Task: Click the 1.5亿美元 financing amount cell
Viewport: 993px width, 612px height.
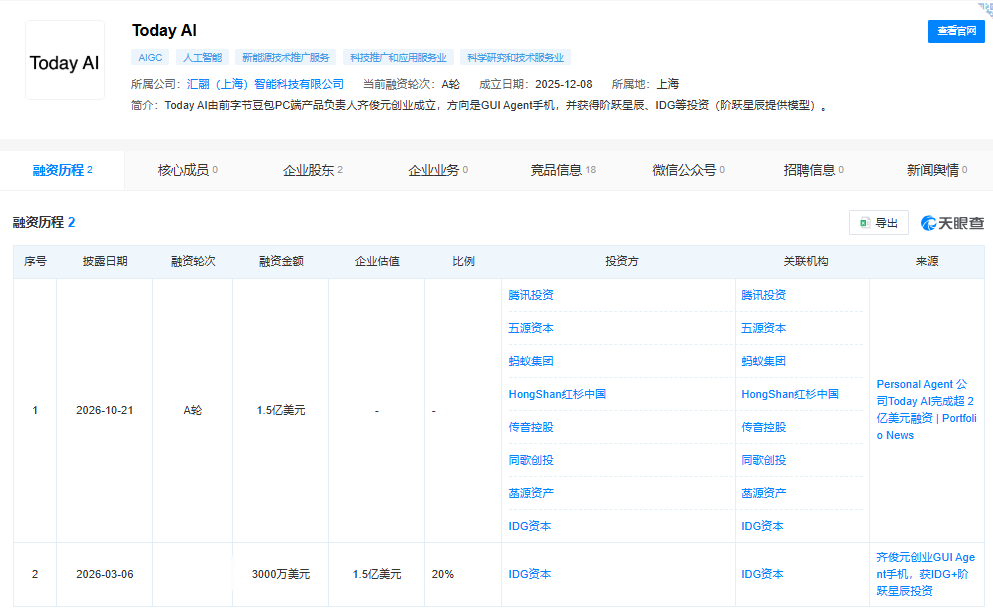Action: (x=281, y=411)
